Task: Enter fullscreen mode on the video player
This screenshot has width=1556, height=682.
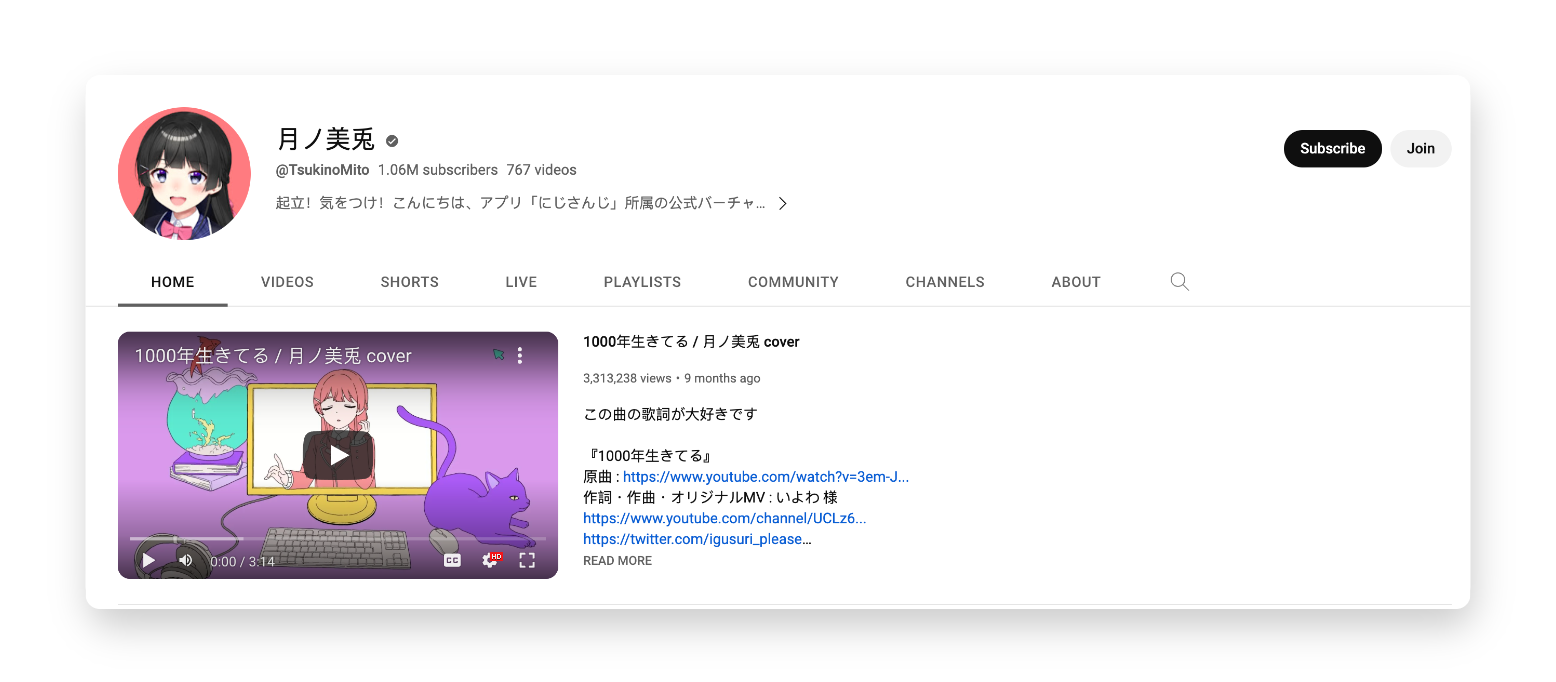Action: click(527, 560)
